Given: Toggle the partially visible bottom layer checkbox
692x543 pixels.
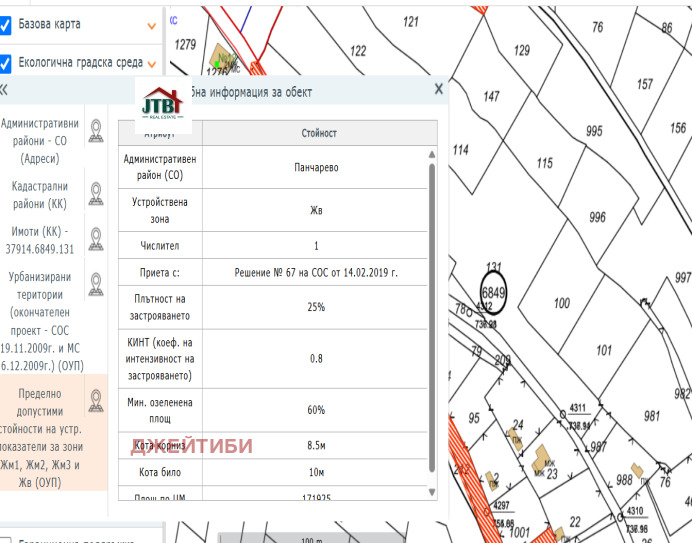Looking at the screenshot, I should pos(5,537).
